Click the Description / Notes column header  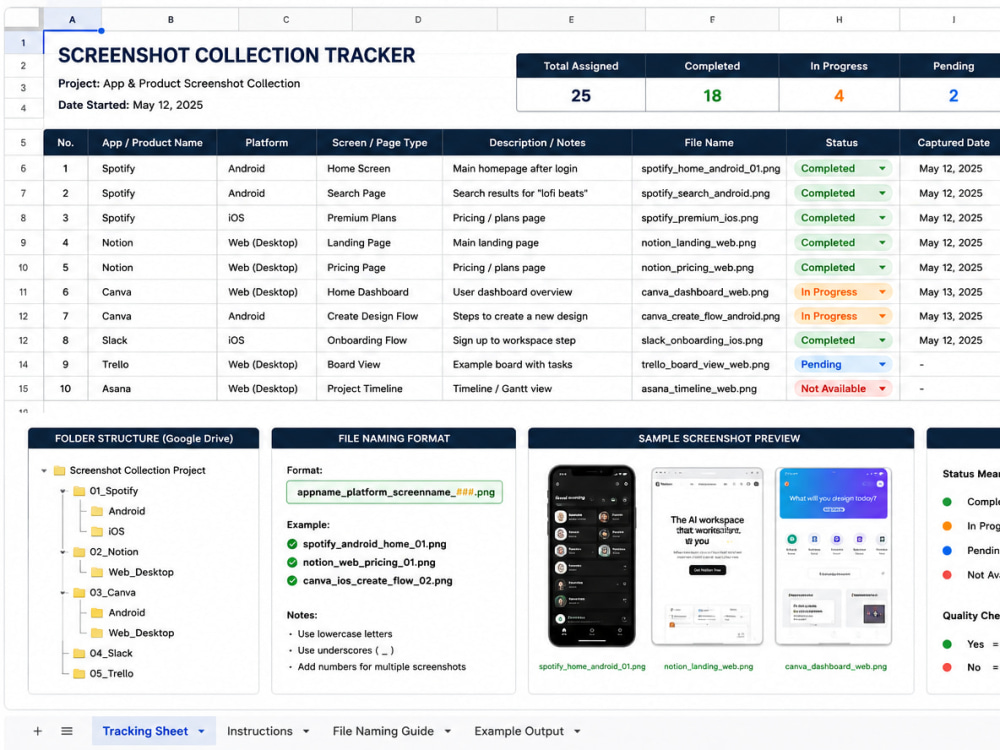tap(537, 143)
